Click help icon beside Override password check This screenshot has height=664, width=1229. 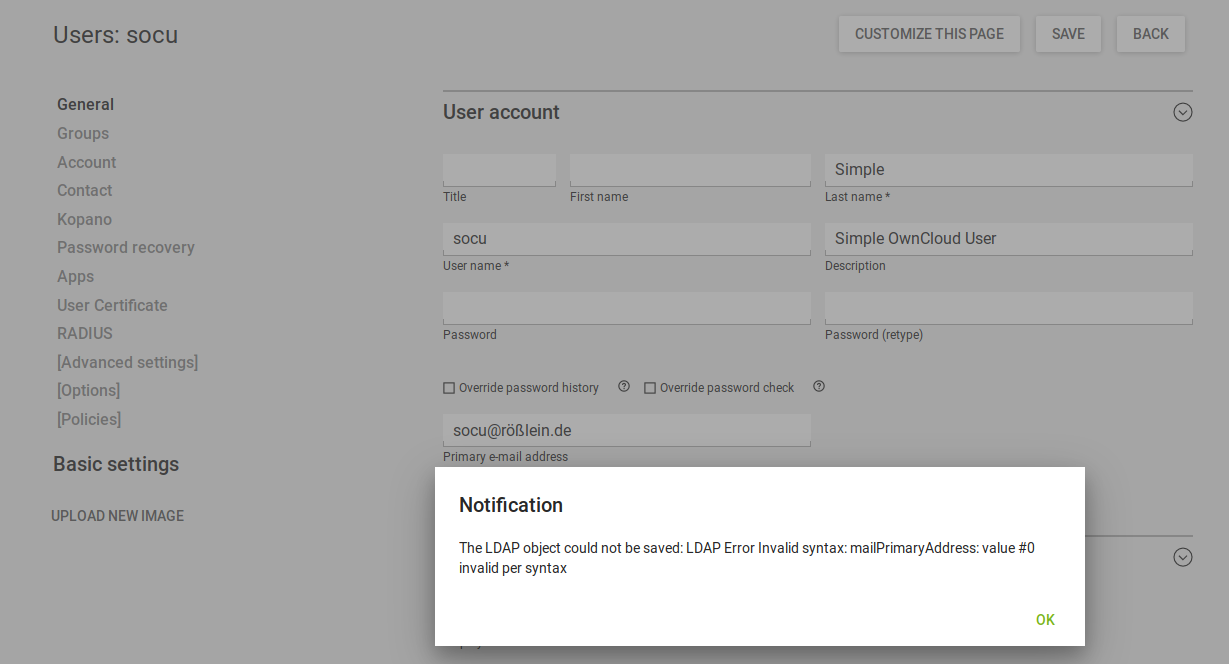[x=819, y=387]
